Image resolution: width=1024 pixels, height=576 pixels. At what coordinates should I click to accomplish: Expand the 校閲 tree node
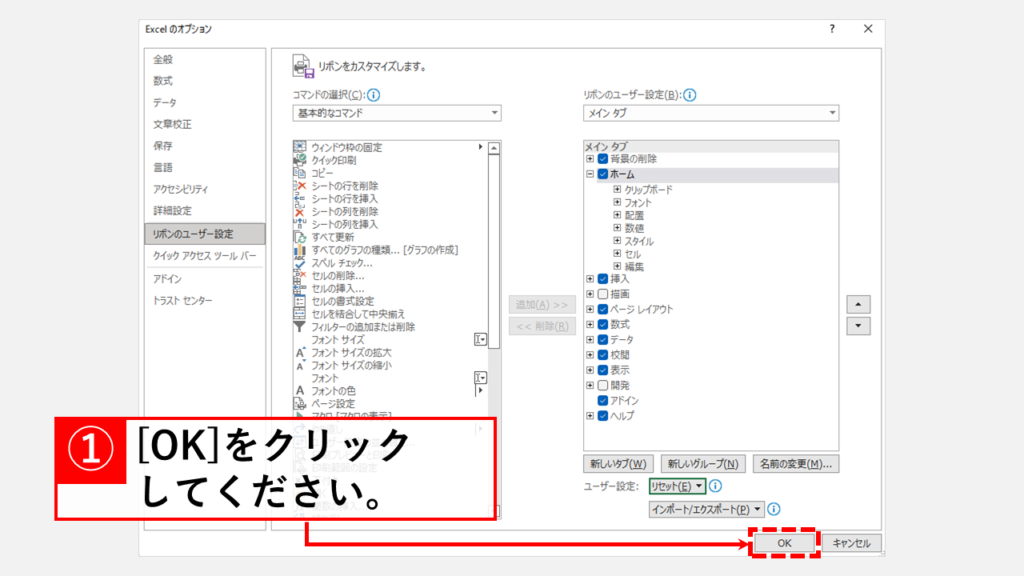[x=590, y=355]
